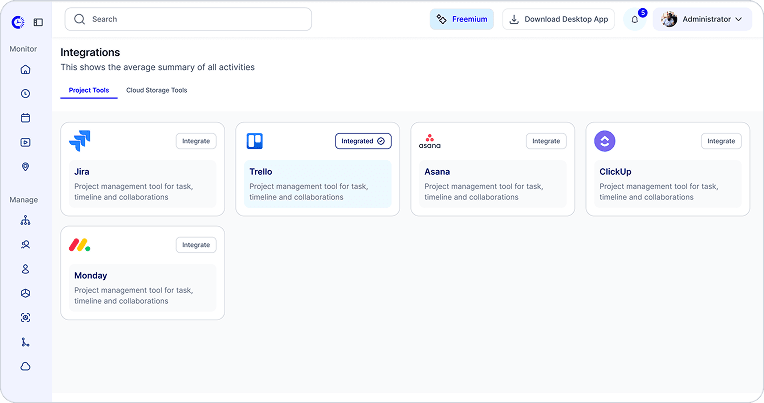Expand the Administrator account dropdown

702,19
